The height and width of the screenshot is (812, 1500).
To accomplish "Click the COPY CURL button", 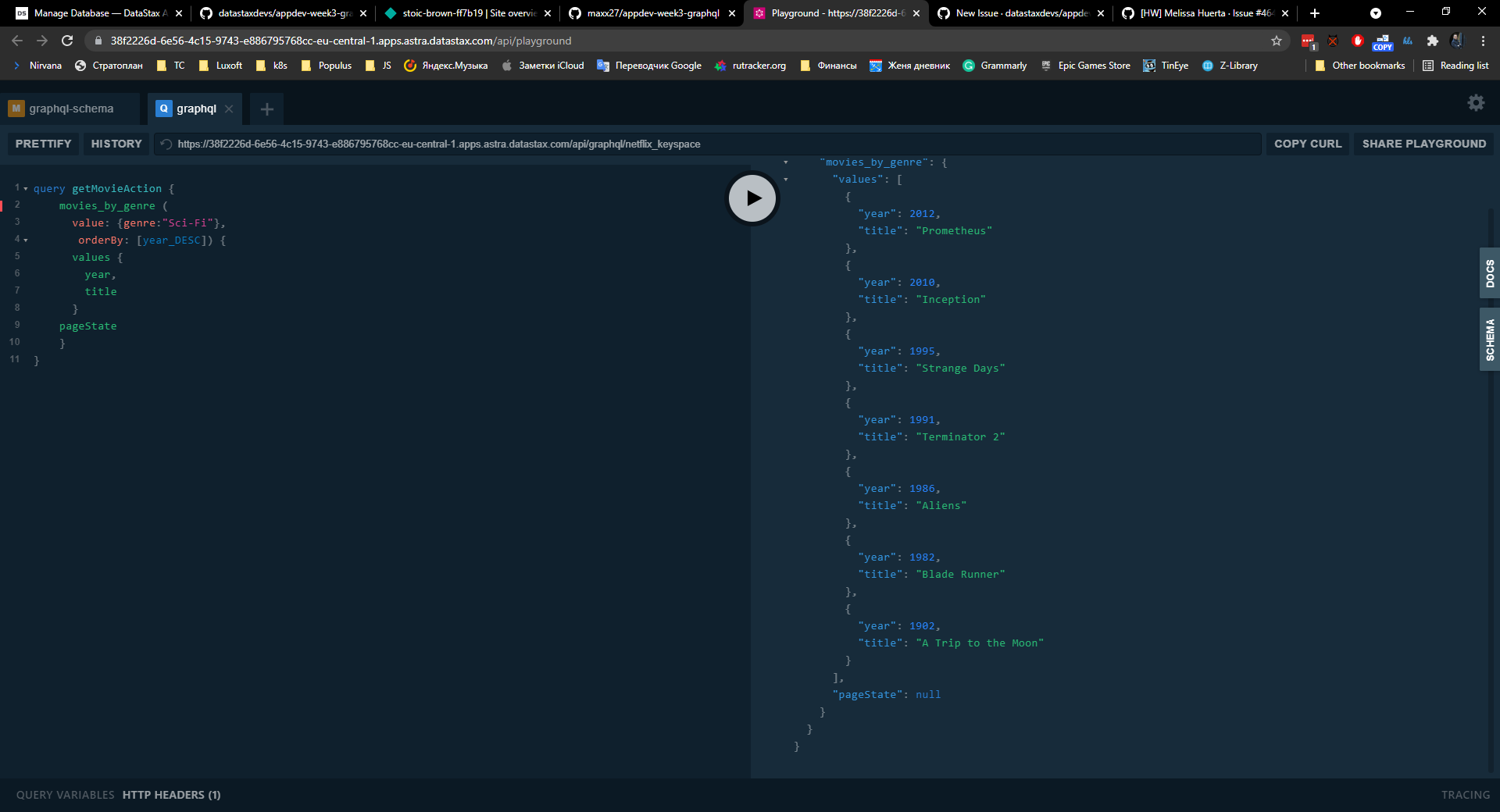I will tap(1307, 144).
